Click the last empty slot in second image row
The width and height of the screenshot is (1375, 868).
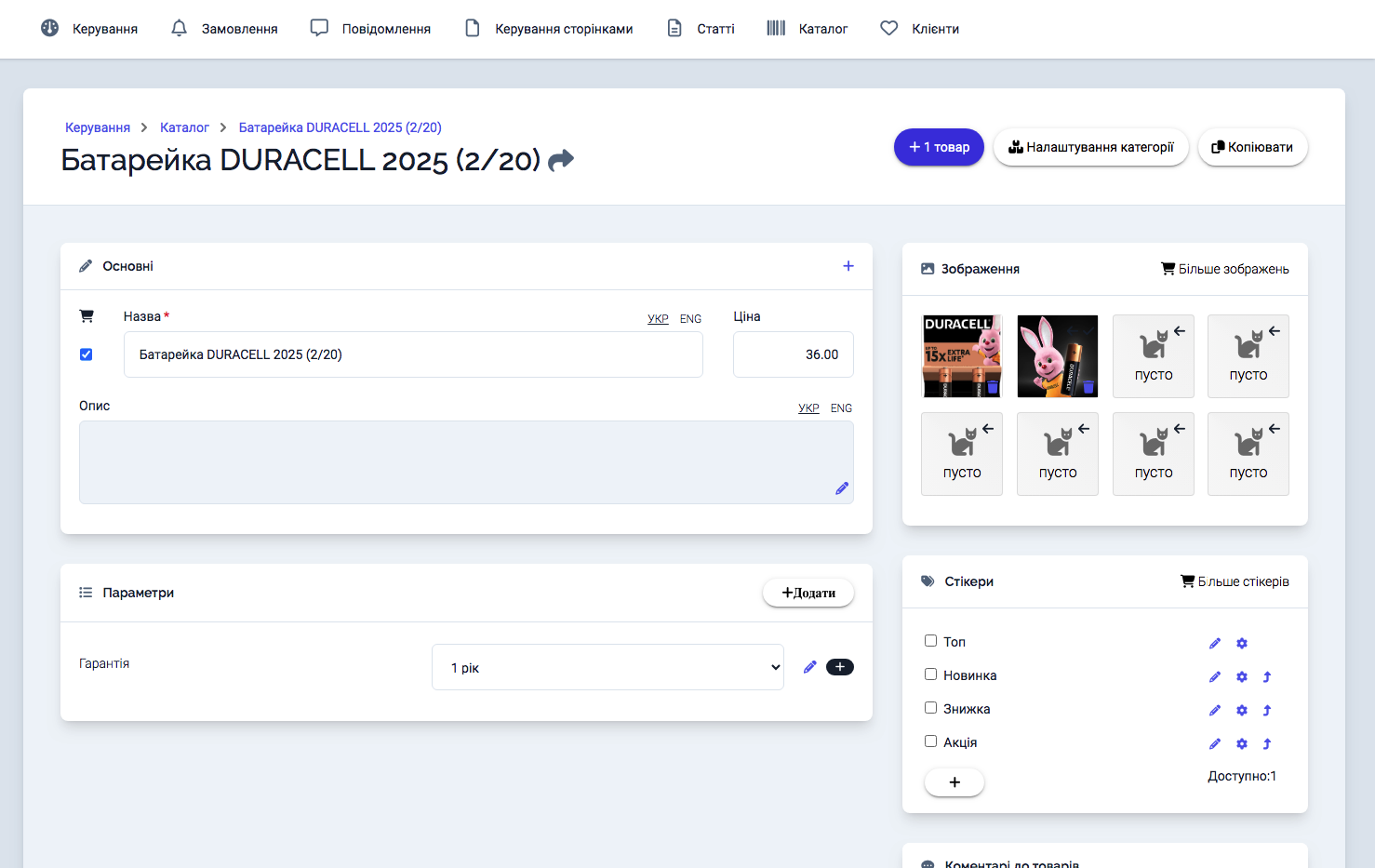pos(1248,454)
